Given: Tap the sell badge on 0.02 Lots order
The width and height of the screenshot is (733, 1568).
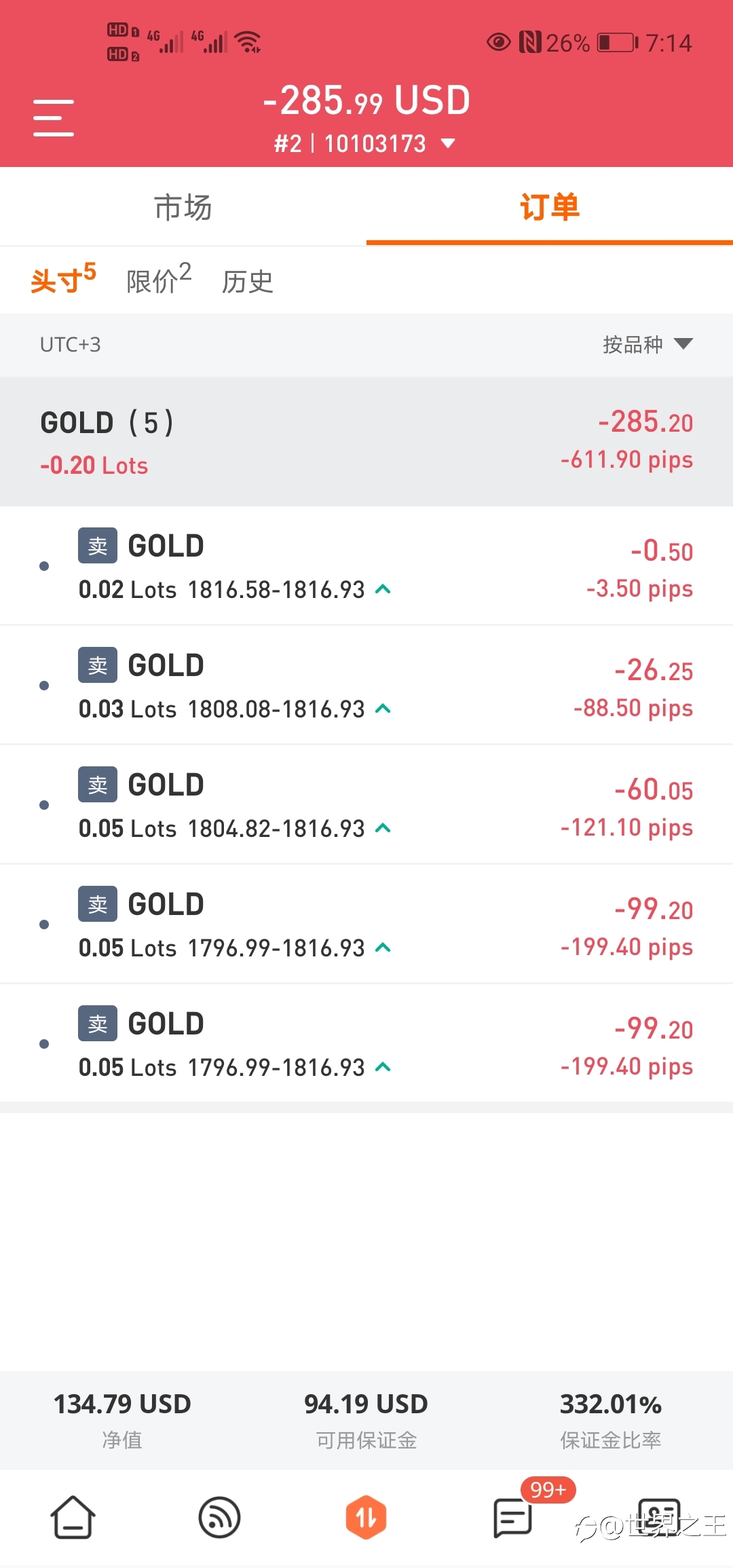Looking at the screenshot, I should tap(98, 546).
